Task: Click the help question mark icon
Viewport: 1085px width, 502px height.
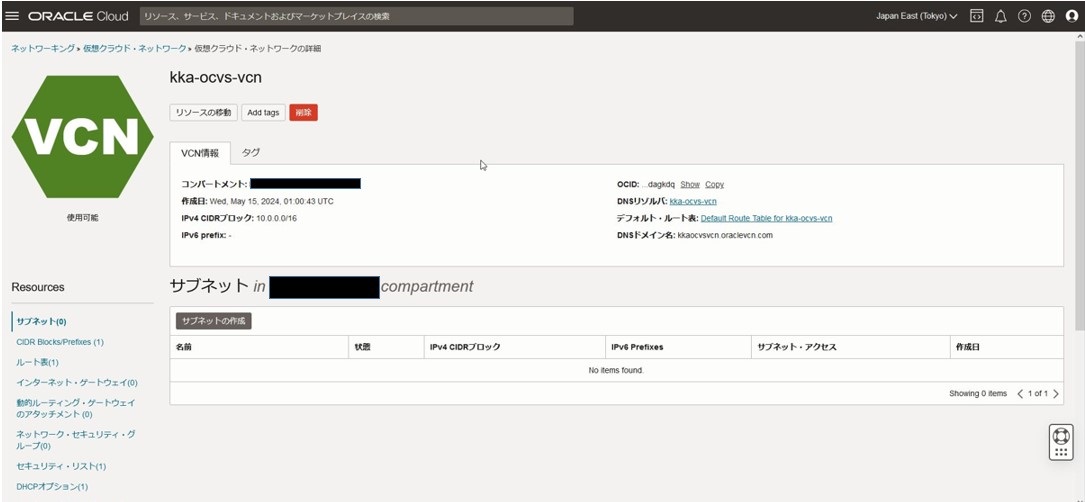Action: click(x=1024, y=16)
